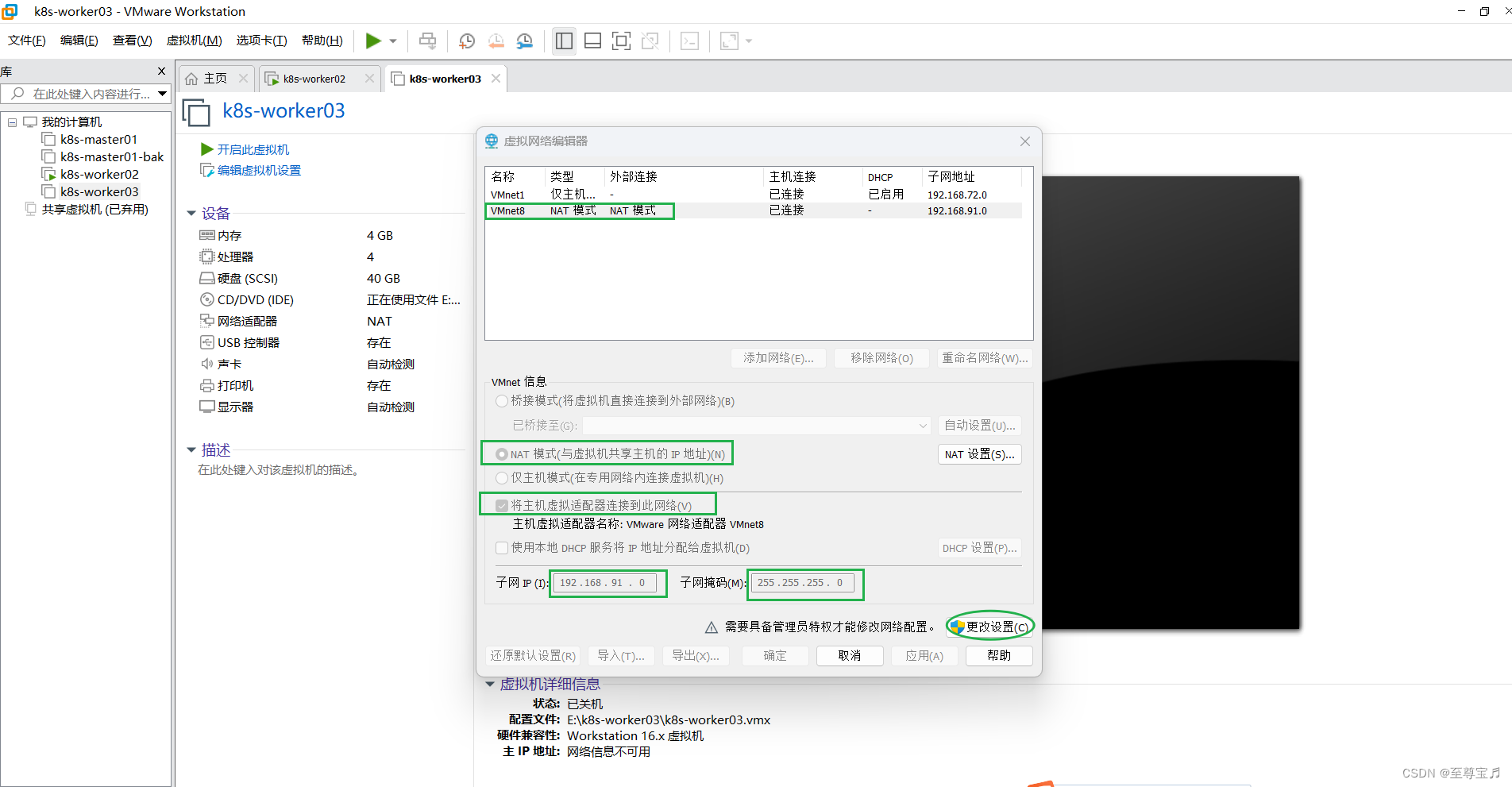The width and height of the screenshot is (1512, 787).
Task: Open the 已桥接至 dropdown
Action: click(x=756, y=426)
